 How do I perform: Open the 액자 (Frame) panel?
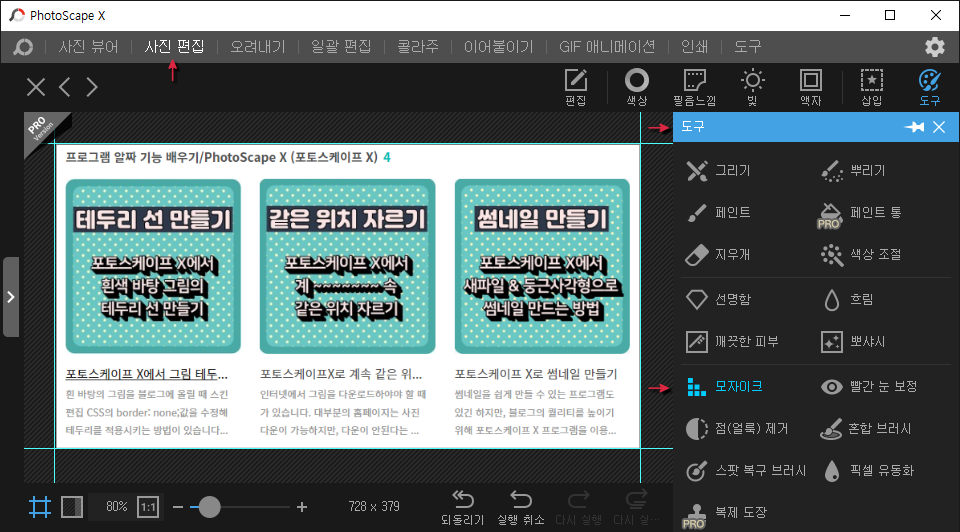tap(811, 88)
